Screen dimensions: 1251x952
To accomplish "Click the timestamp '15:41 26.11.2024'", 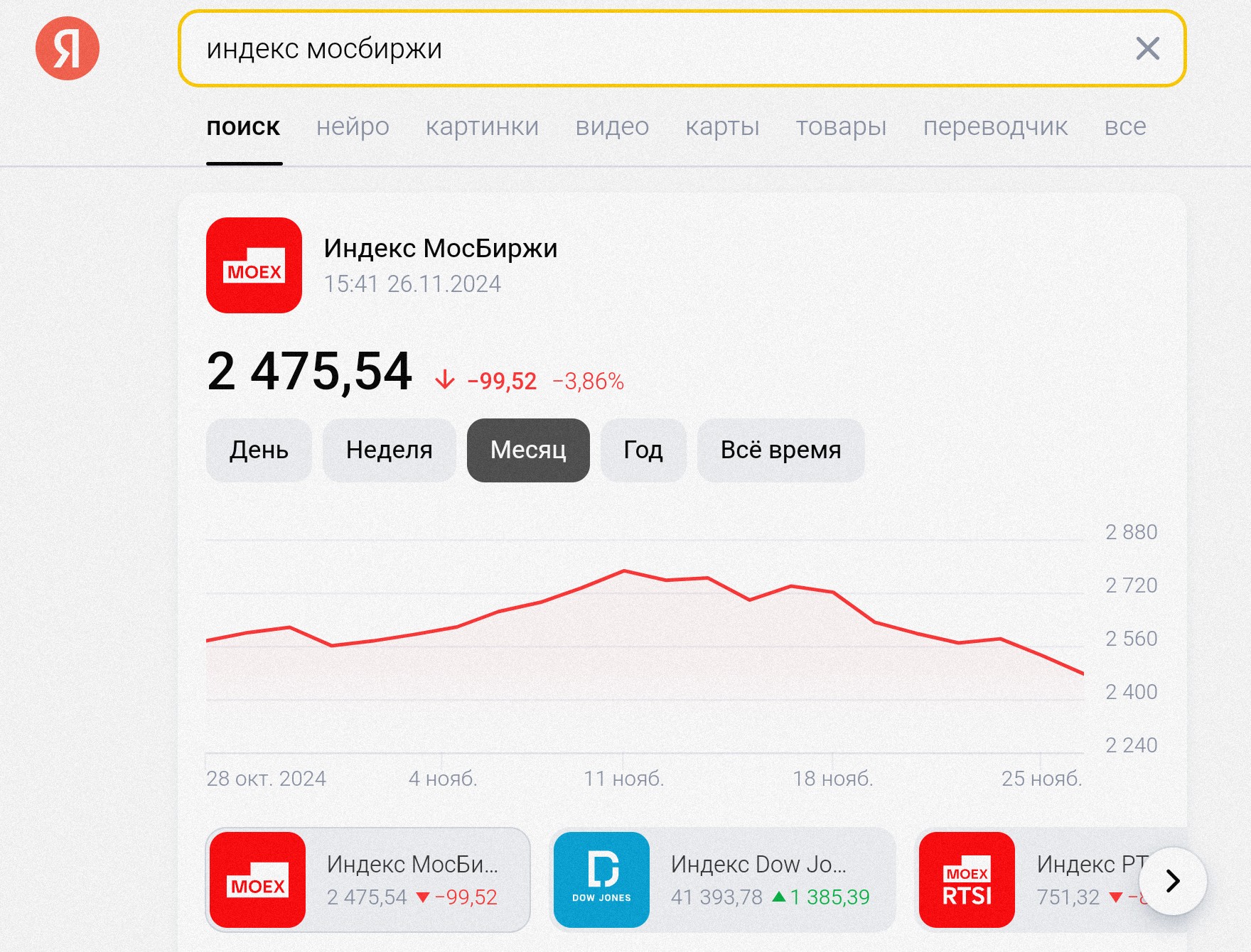I will [412, 284].
